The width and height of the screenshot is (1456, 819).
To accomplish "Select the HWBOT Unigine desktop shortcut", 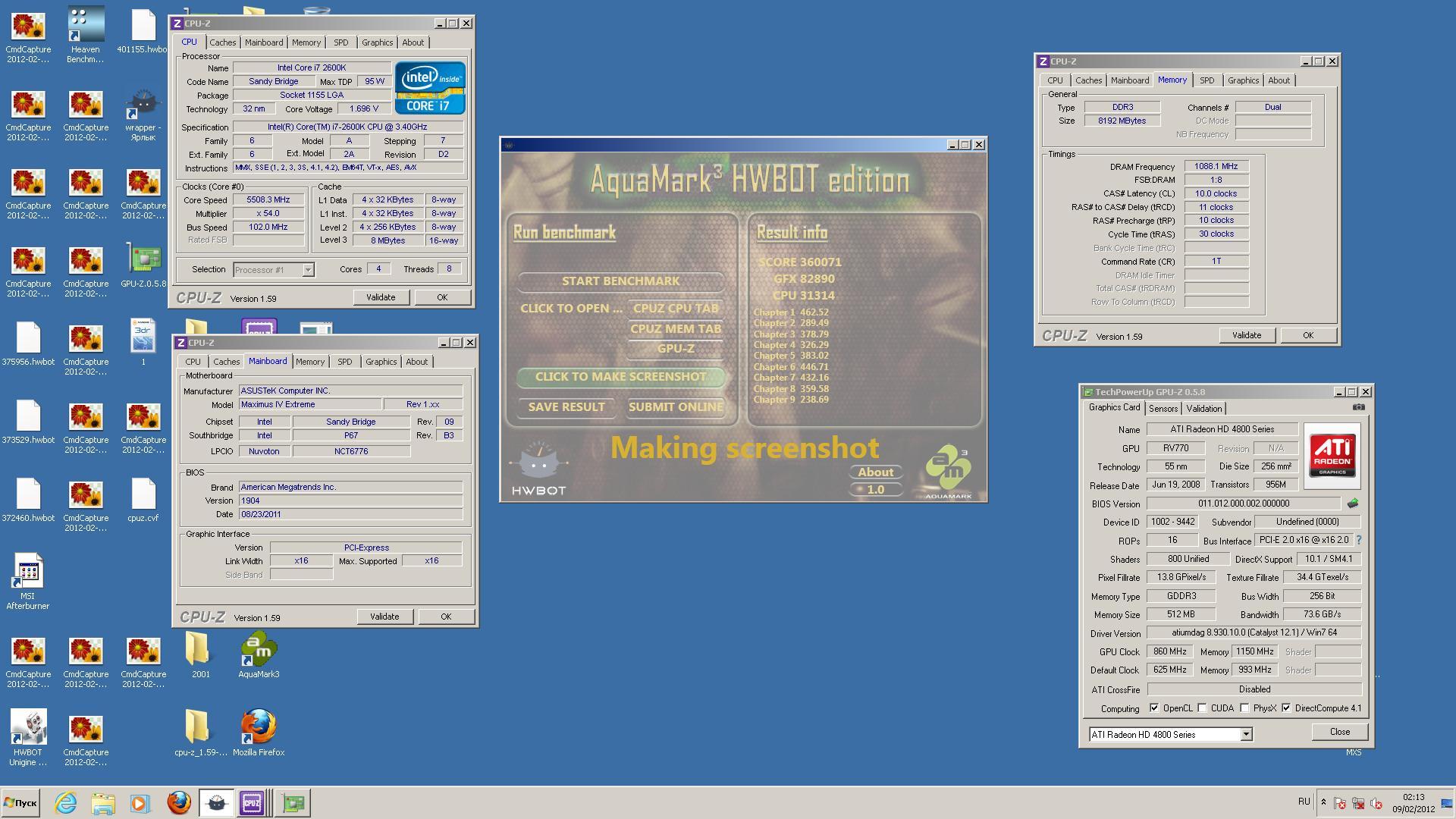I will 28,738.
